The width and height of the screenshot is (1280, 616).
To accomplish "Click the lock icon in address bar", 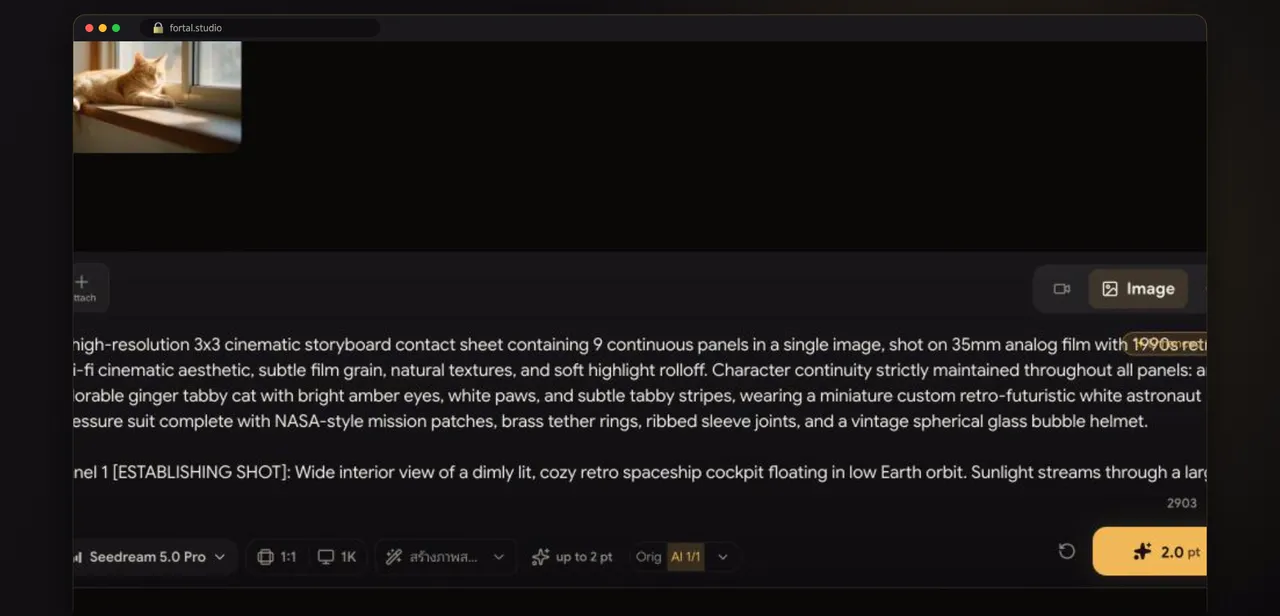I will [158, 28].
